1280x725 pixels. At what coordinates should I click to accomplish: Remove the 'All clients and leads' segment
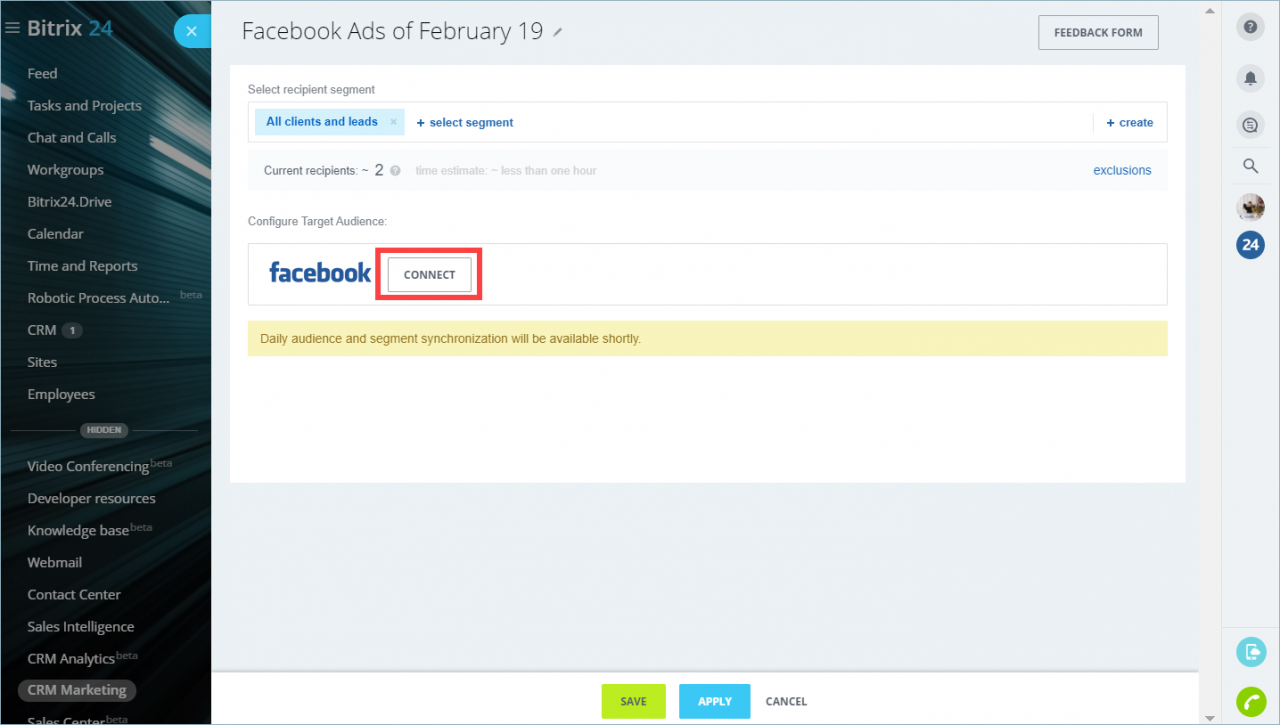393,122
